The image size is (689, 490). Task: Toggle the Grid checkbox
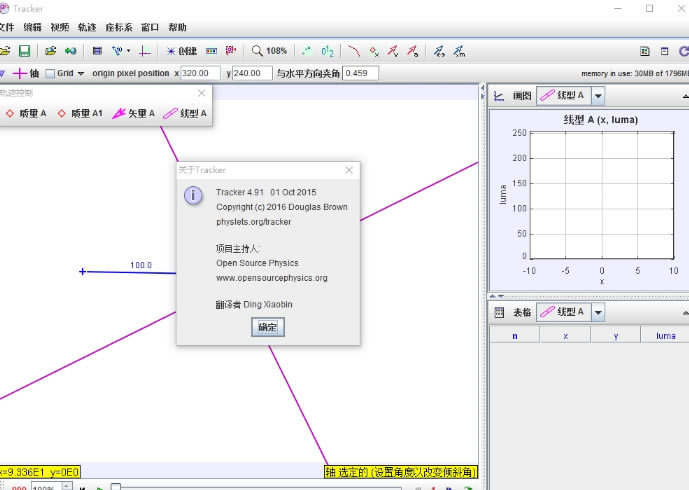pos(50,73)
